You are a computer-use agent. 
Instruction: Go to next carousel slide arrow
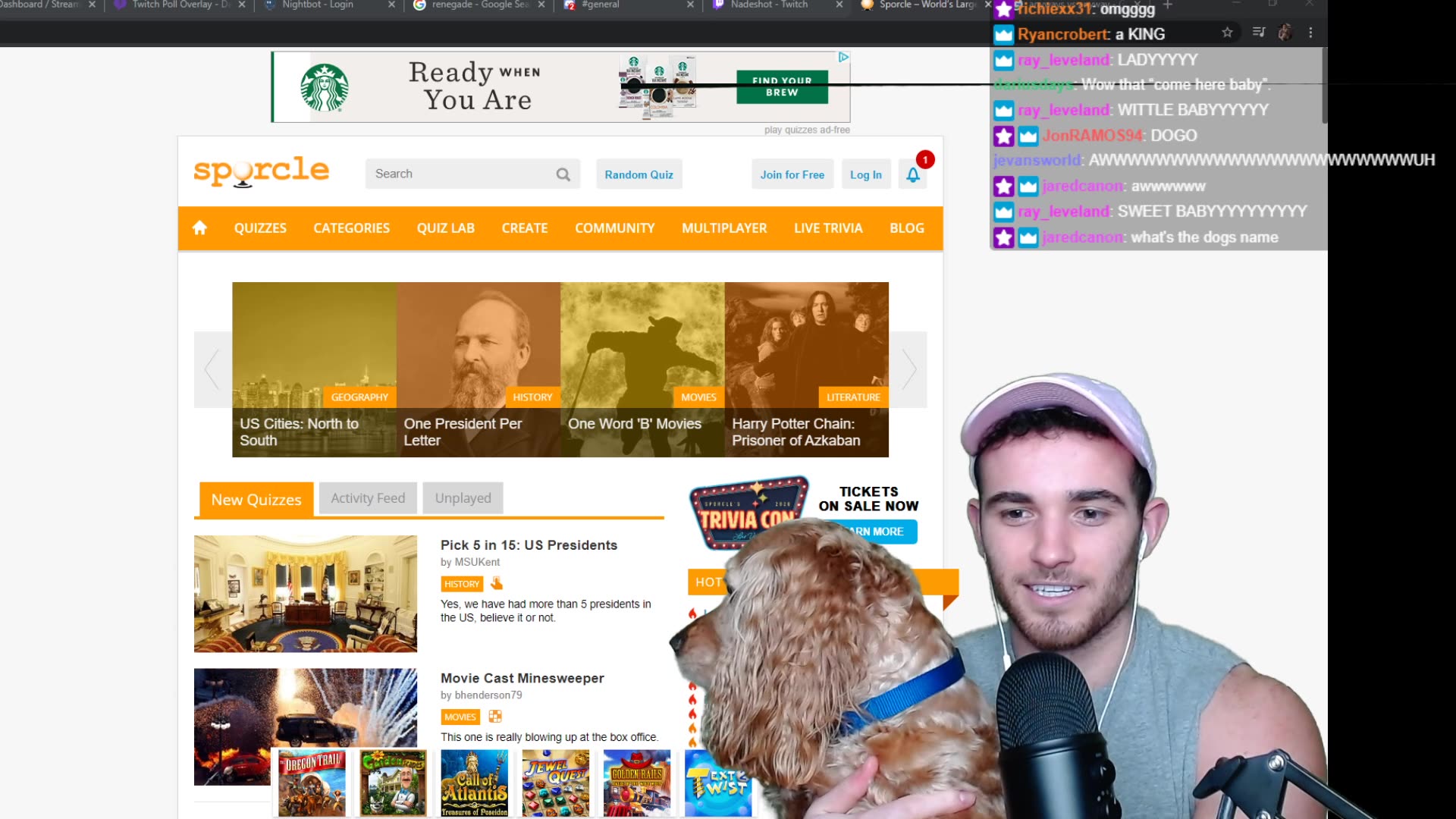tap(908, 369)
